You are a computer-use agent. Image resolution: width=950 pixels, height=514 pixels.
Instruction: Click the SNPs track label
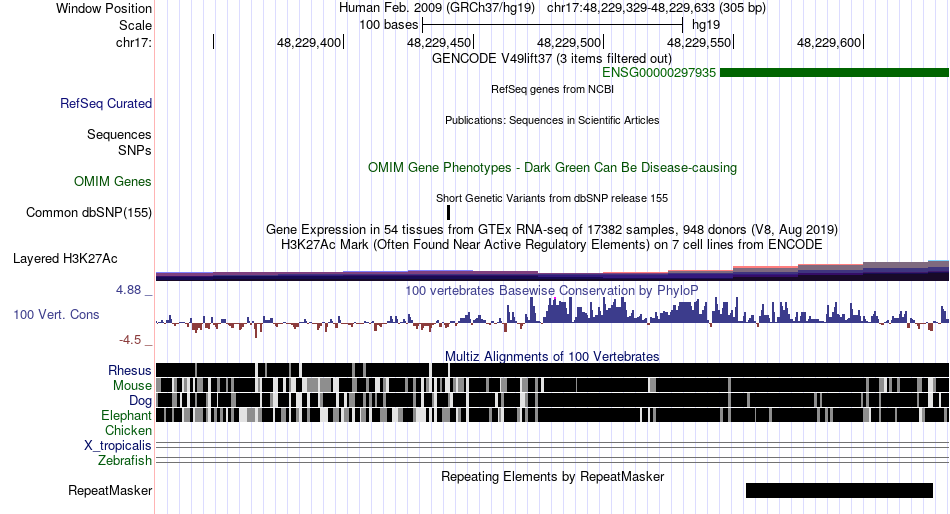(x=135, y=150)
